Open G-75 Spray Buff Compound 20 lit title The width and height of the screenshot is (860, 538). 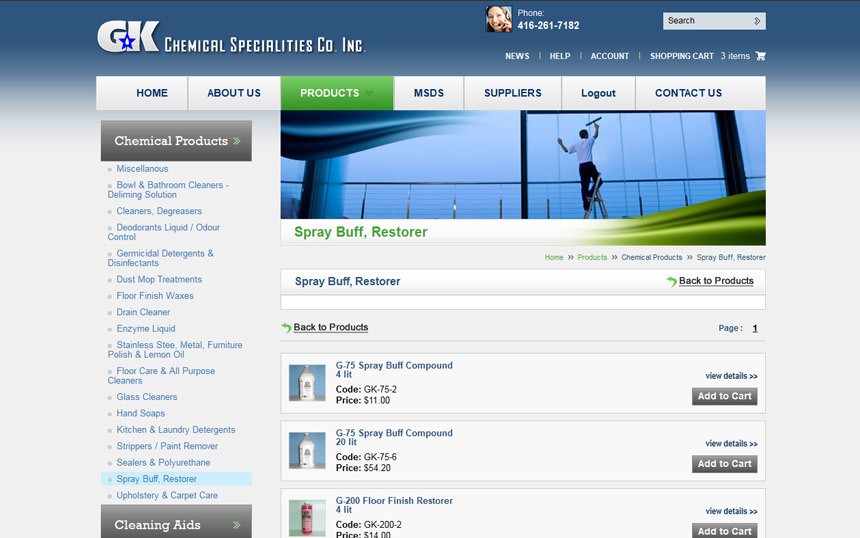click(394, 437)
